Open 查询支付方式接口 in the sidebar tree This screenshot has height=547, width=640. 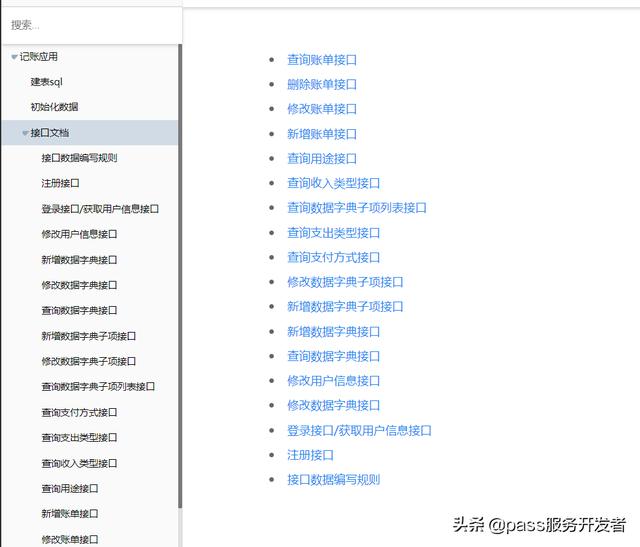click(79, 413)
